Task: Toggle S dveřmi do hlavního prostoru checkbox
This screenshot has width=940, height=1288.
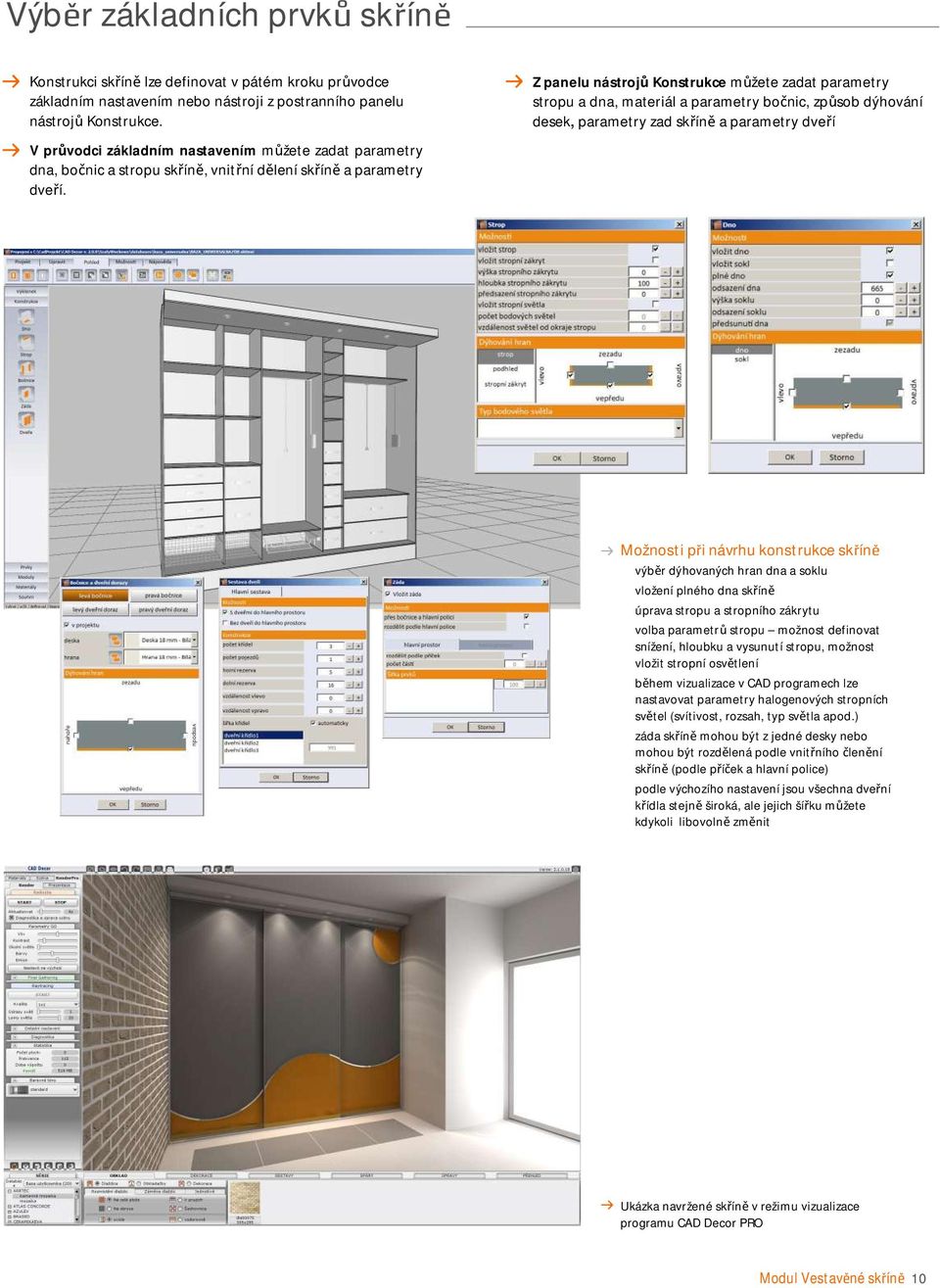Action: point(225,612)
